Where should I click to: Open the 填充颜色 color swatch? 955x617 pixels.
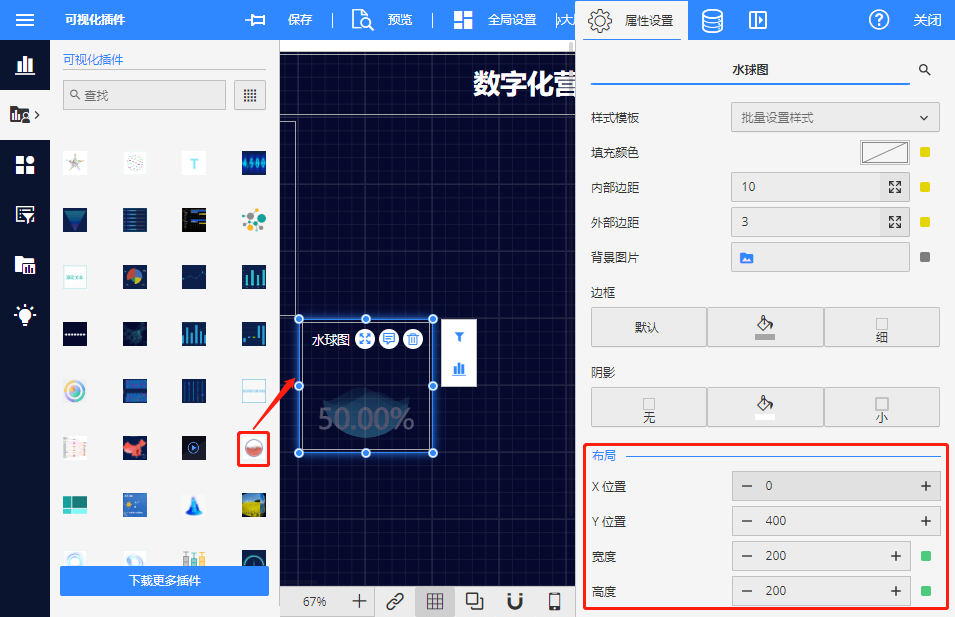884,152
